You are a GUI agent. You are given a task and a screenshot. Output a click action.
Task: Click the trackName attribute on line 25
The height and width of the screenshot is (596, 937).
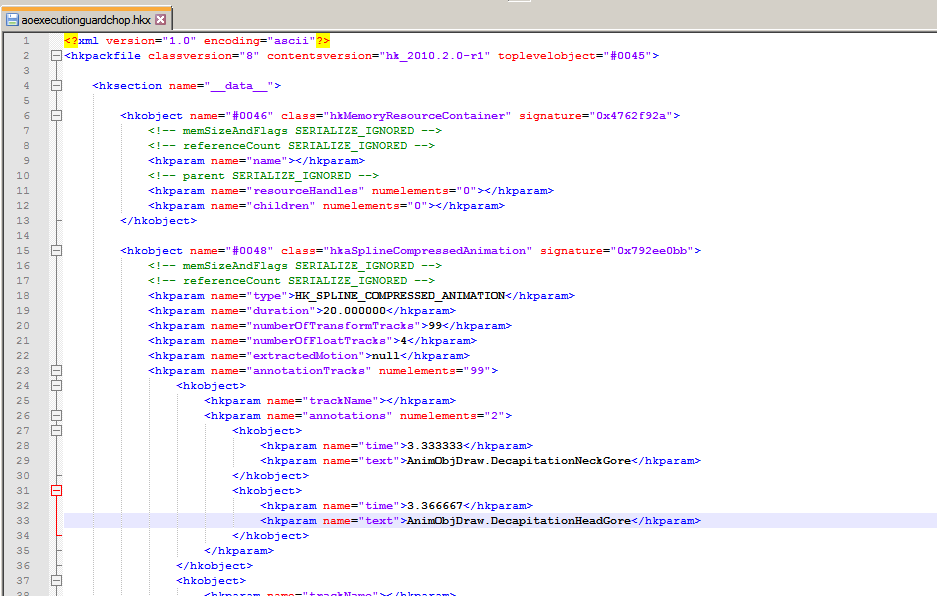tap(341, 401)
